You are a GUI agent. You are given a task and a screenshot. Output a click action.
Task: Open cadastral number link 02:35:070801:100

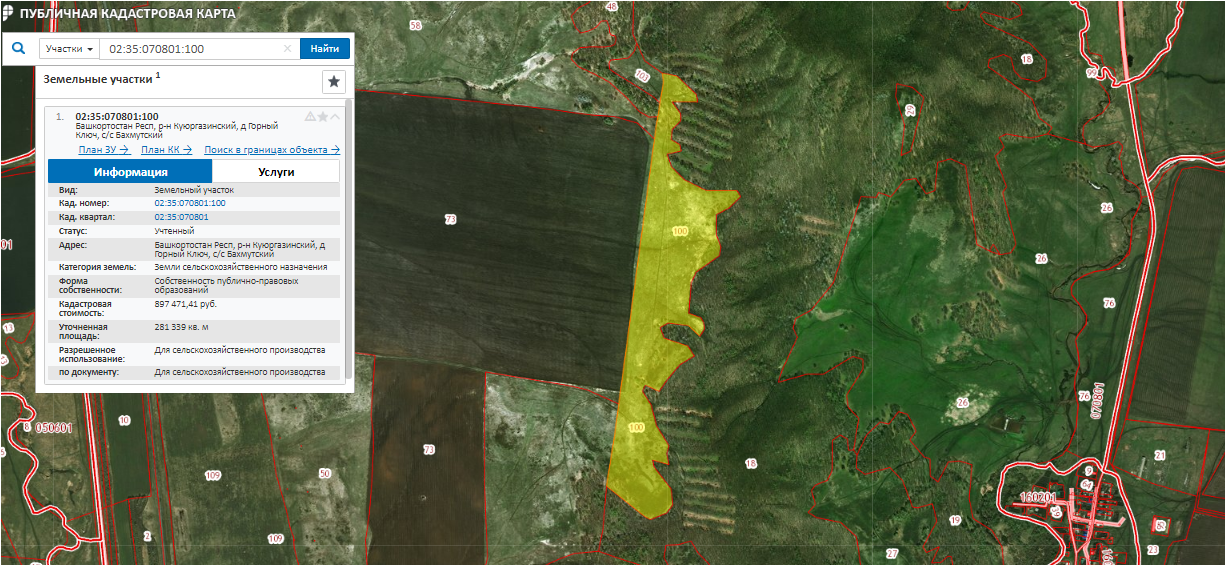189,203
